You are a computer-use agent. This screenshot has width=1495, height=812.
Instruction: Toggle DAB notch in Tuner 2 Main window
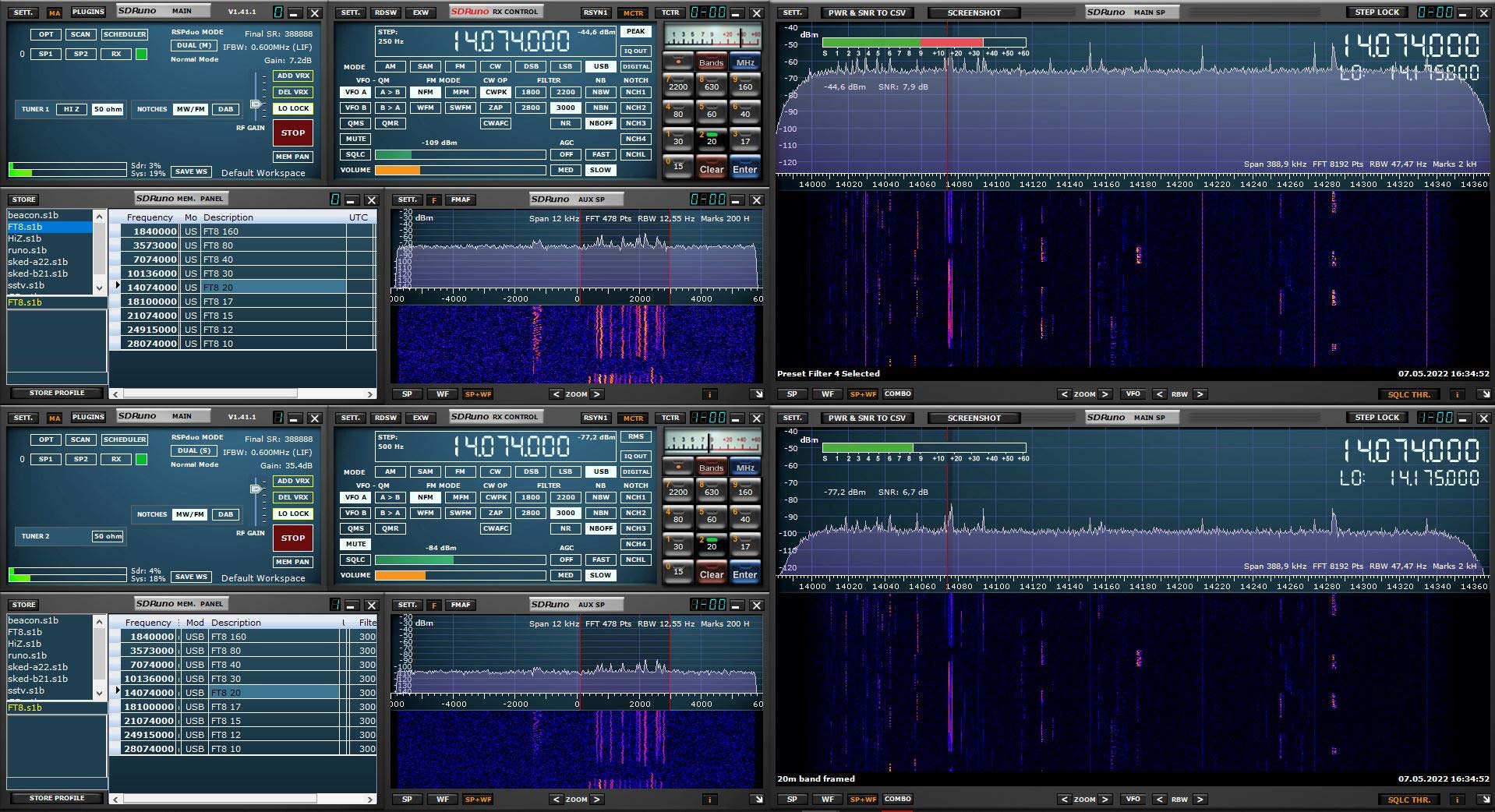(225, 514)
